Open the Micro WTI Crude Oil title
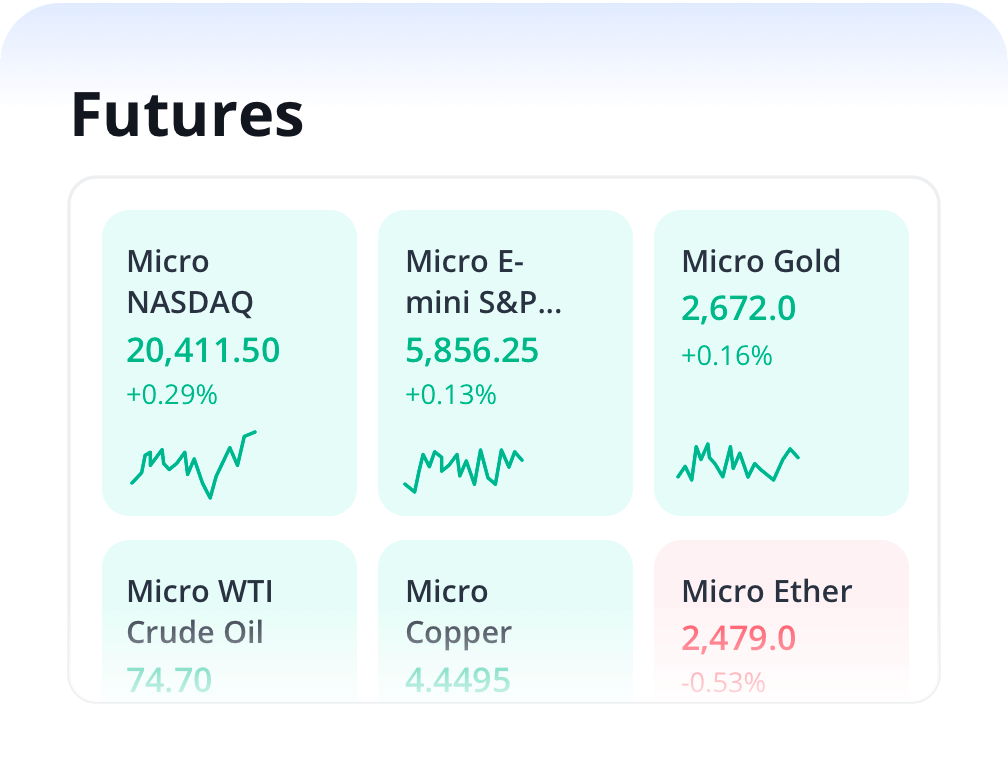The width and height of the screenshot is (1008, 771). 199,611
